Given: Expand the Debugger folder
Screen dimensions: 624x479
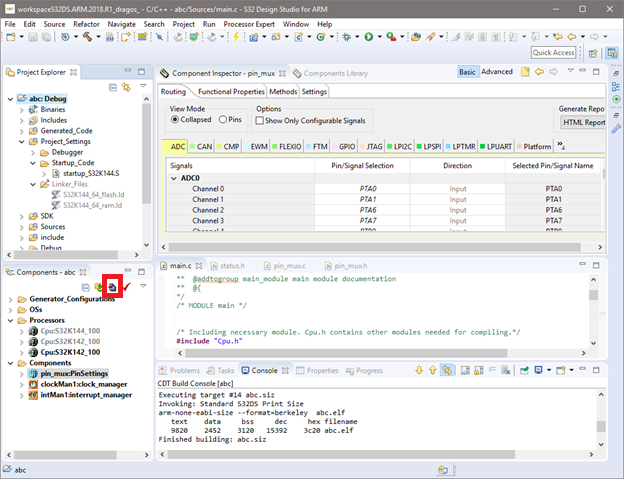Looking at the screenshot, I should point(33,152).
